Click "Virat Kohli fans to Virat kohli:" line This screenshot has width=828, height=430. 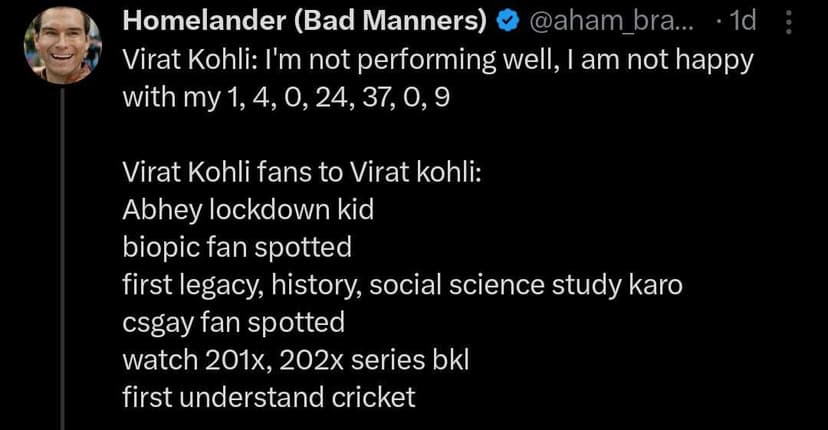pos(302,172)
